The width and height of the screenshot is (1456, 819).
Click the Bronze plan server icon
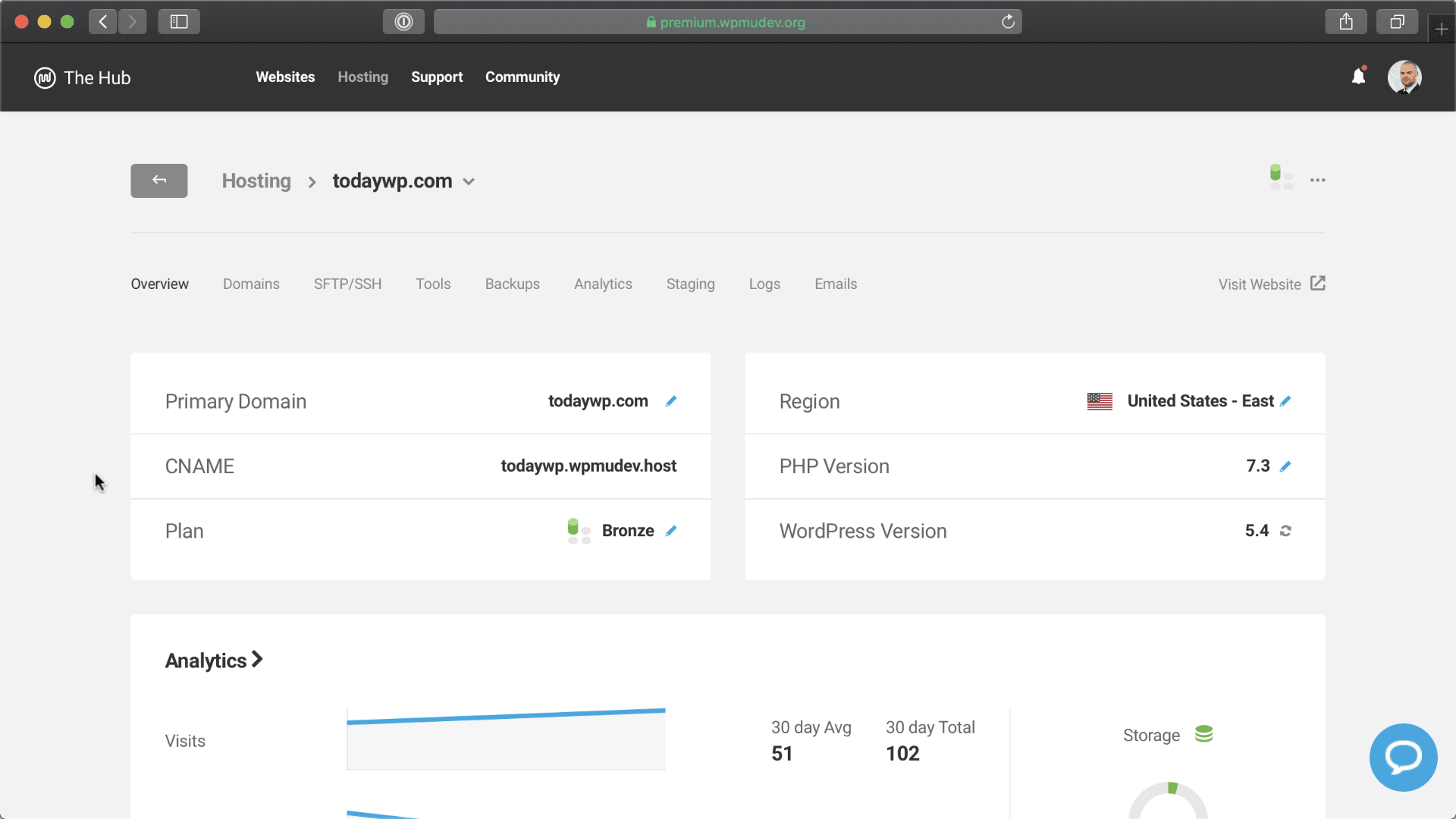579,531
